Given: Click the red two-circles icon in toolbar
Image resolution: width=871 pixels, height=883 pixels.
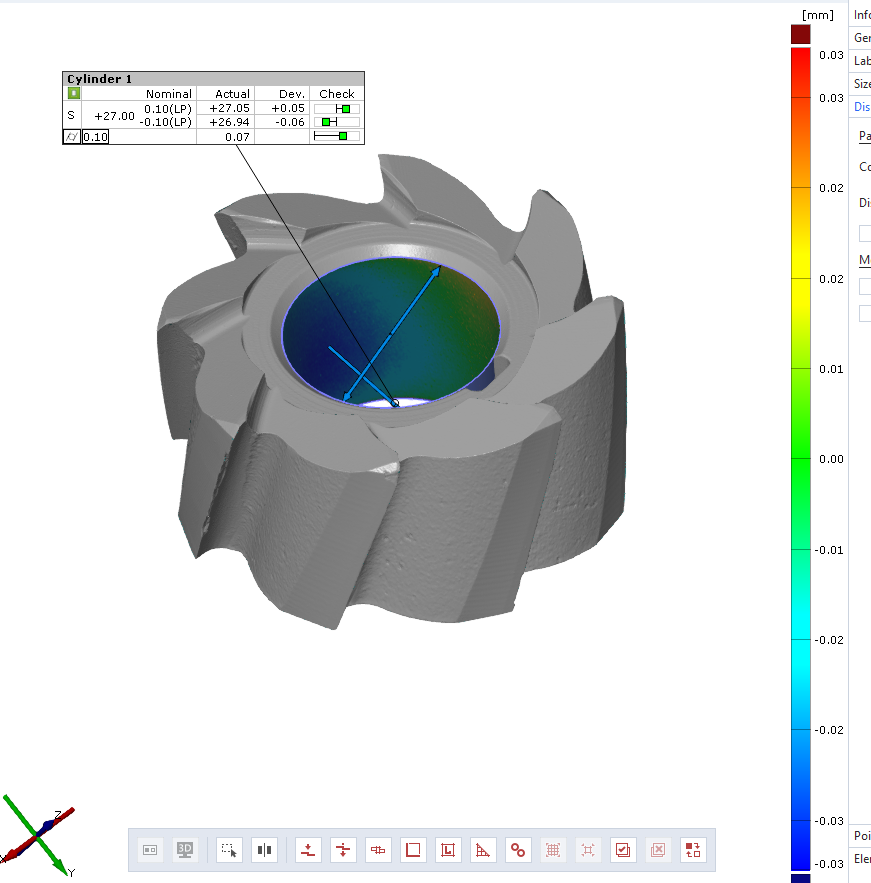Looking at the screenshot, I should [x=517, y=850].
